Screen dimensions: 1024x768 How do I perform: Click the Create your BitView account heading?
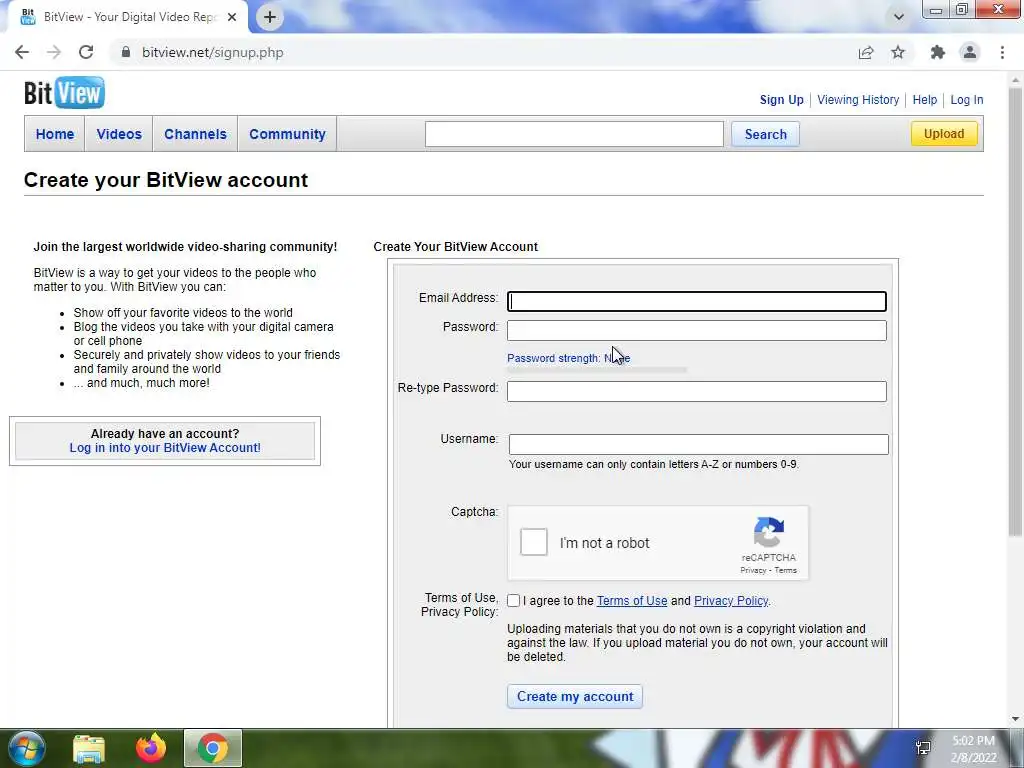point(166,180)
